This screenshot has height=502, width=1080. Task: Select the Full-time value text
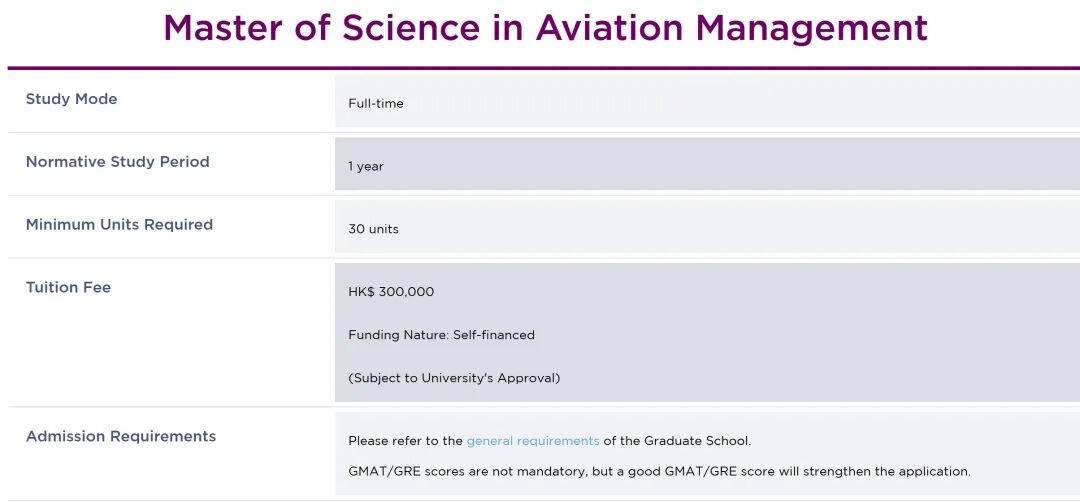[x=376, y=103]
